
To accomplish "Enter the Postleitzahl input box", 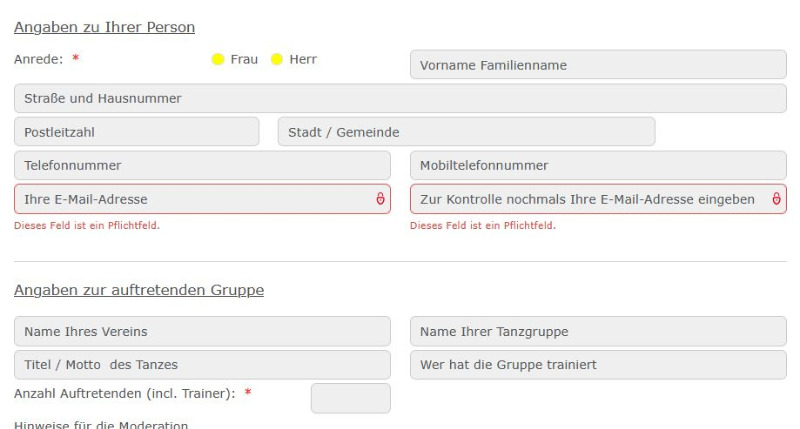I will 136,132.
